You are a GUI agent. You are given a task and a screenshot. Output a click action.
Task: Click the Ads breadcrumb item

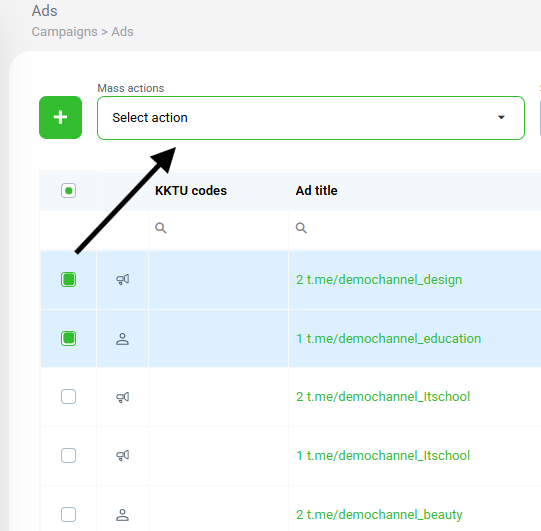122,32
